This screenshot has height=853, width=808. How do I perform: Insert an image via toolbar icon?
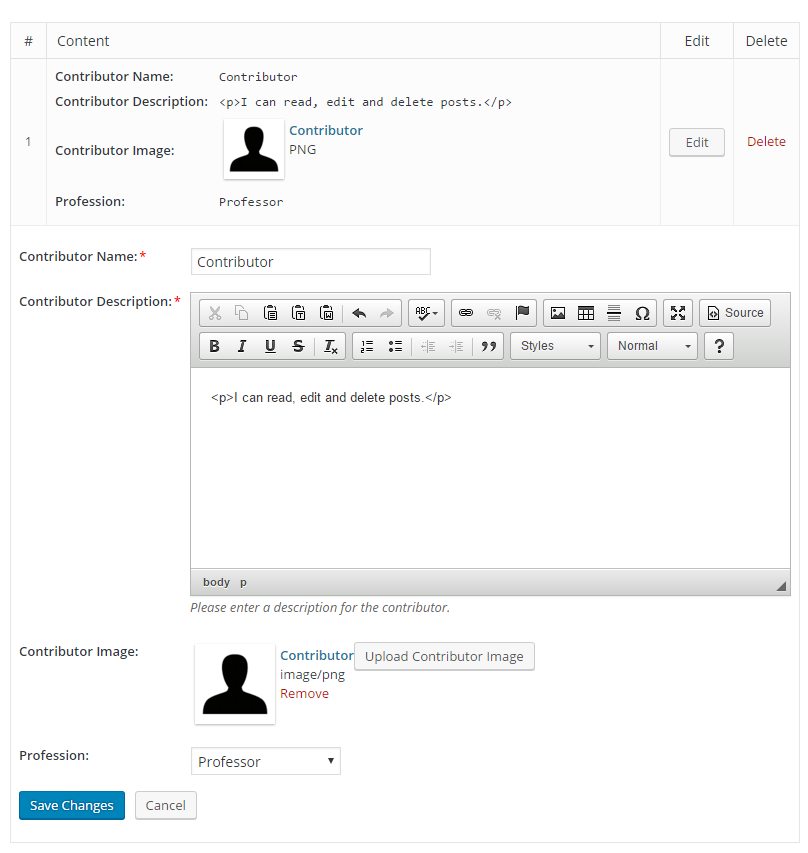(x=558, y=313)
